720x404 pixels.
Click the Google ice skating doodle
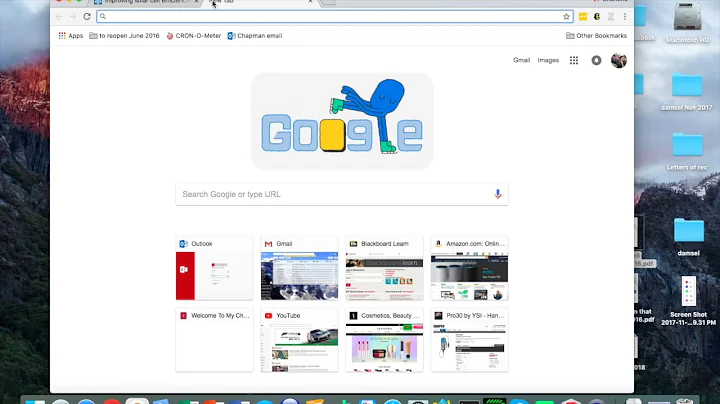(342, 121)
